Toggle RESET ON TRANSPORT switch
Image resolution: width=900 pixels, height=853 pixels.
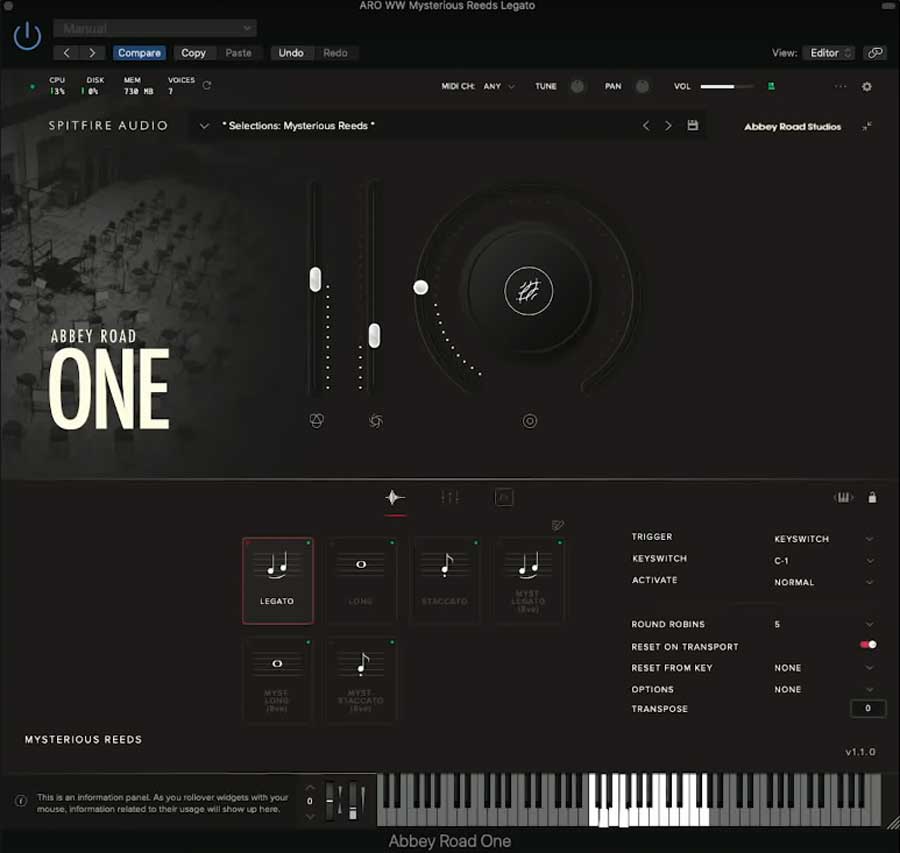(868, 645)
